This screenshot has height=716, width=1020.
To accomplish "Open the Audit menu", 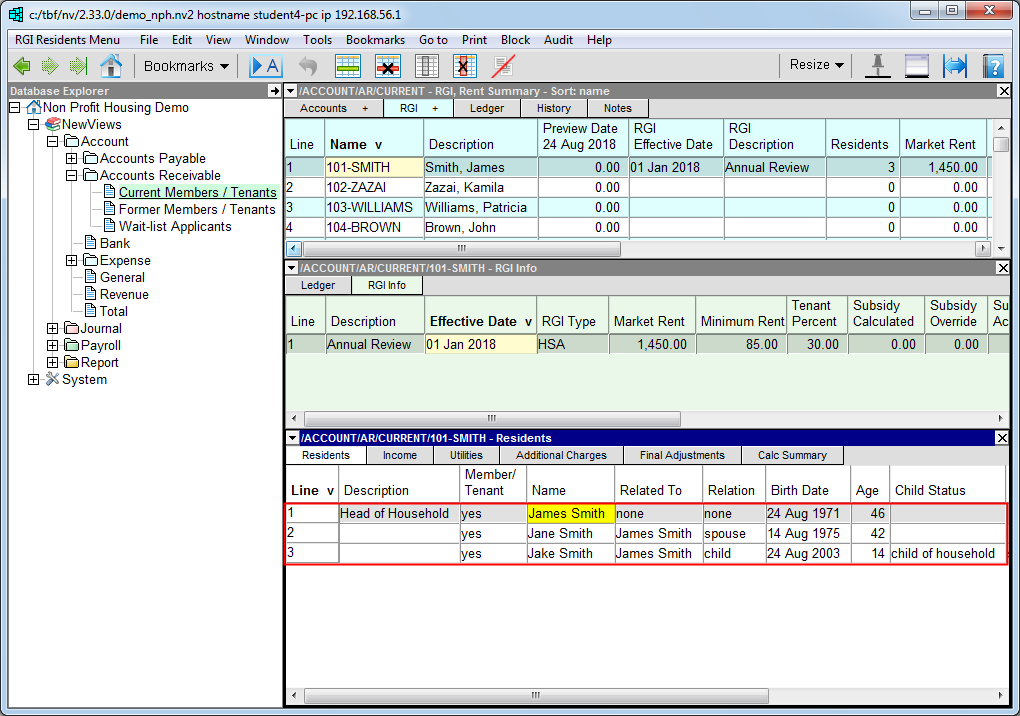I will (x=558, y=40).
